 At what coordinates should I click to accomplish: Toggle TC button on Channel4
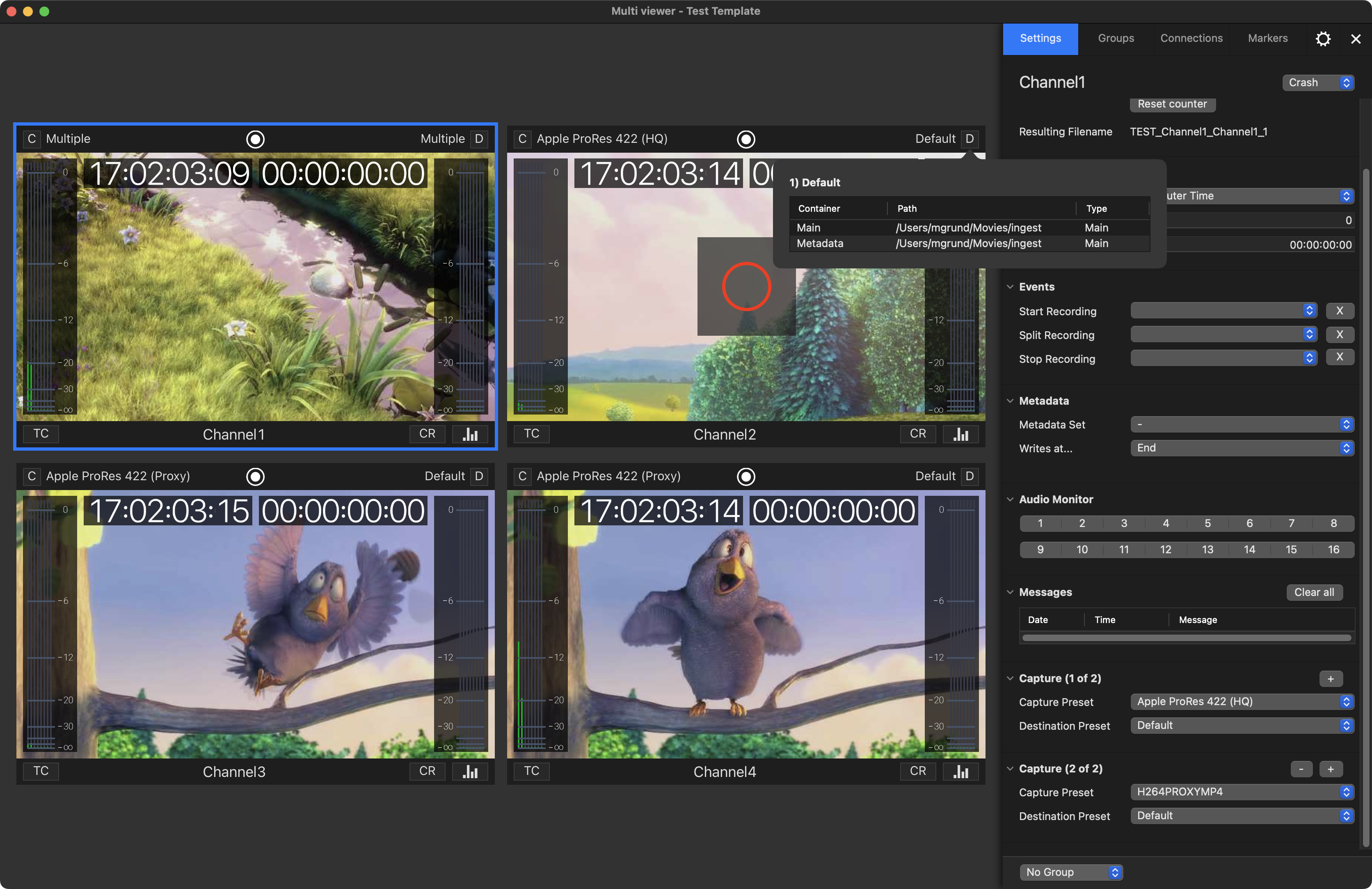click(x=531, y=771)
